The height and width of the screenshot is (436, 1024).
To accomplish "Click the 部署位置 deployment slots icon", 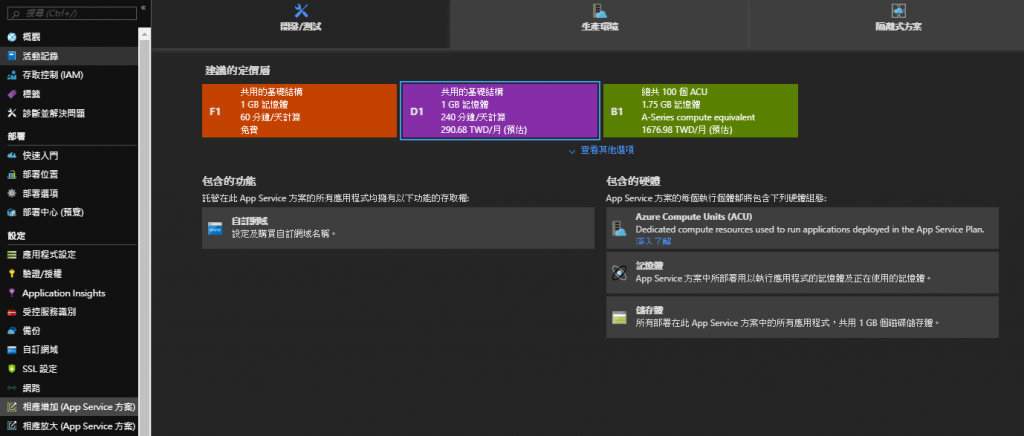I will tap(12, 174).
